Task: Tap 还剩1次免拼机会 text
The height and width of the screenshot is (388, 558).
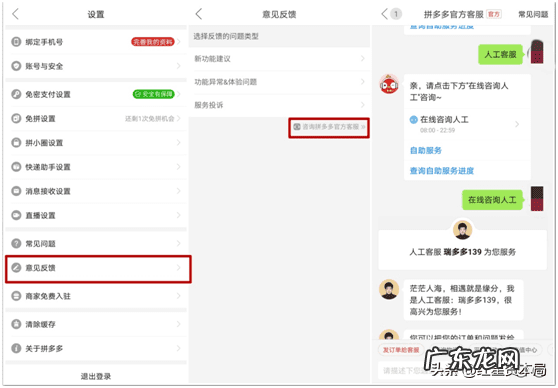Action: (x=149, y=119)
